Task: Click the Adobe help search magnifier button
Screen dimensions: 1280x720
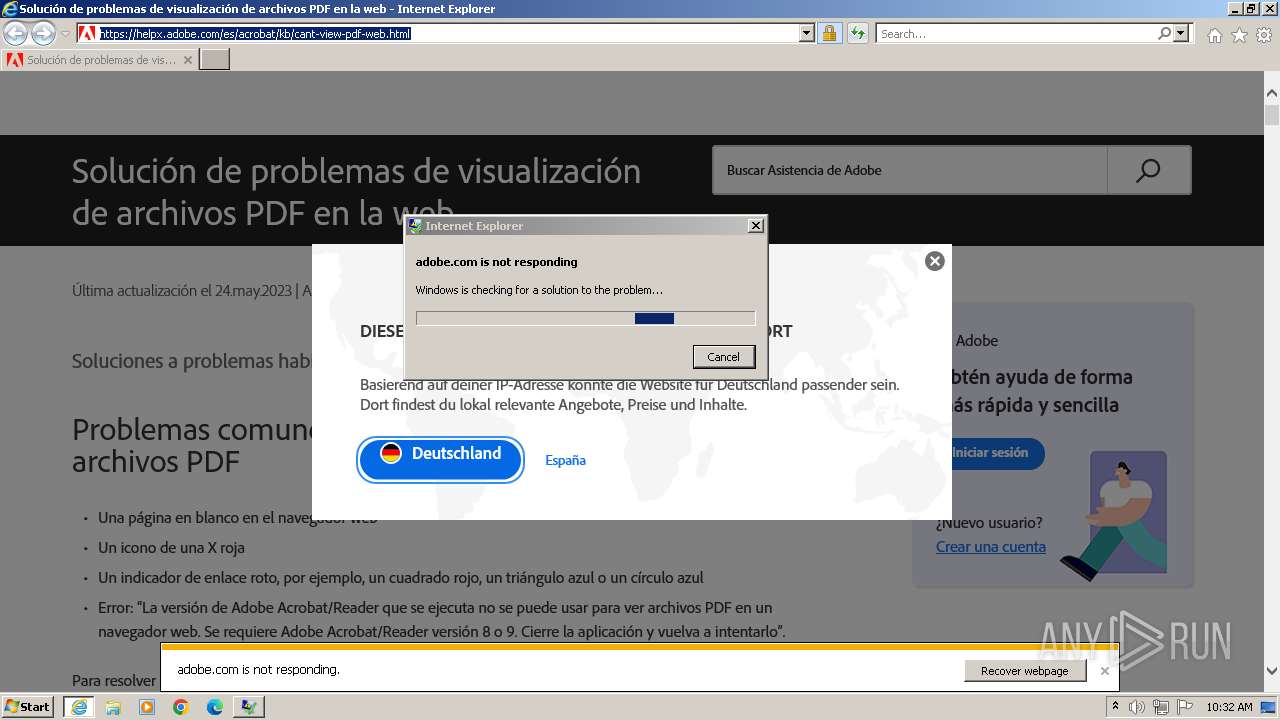Action: click(1149, 170)
